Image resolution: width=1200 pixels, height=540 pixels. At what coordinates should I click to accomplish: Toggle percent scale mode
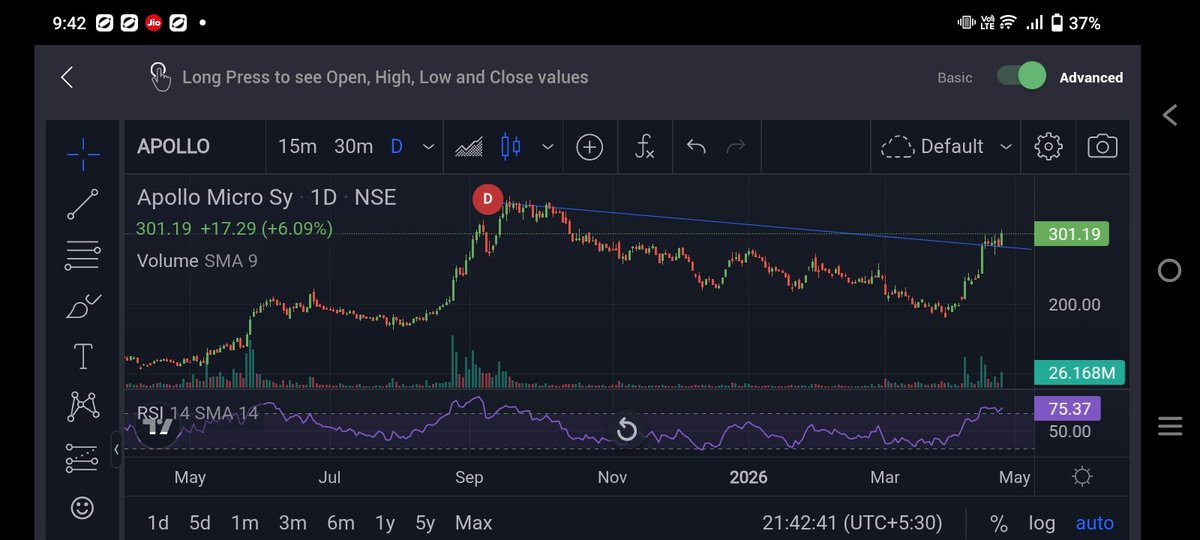pos(998,523)
